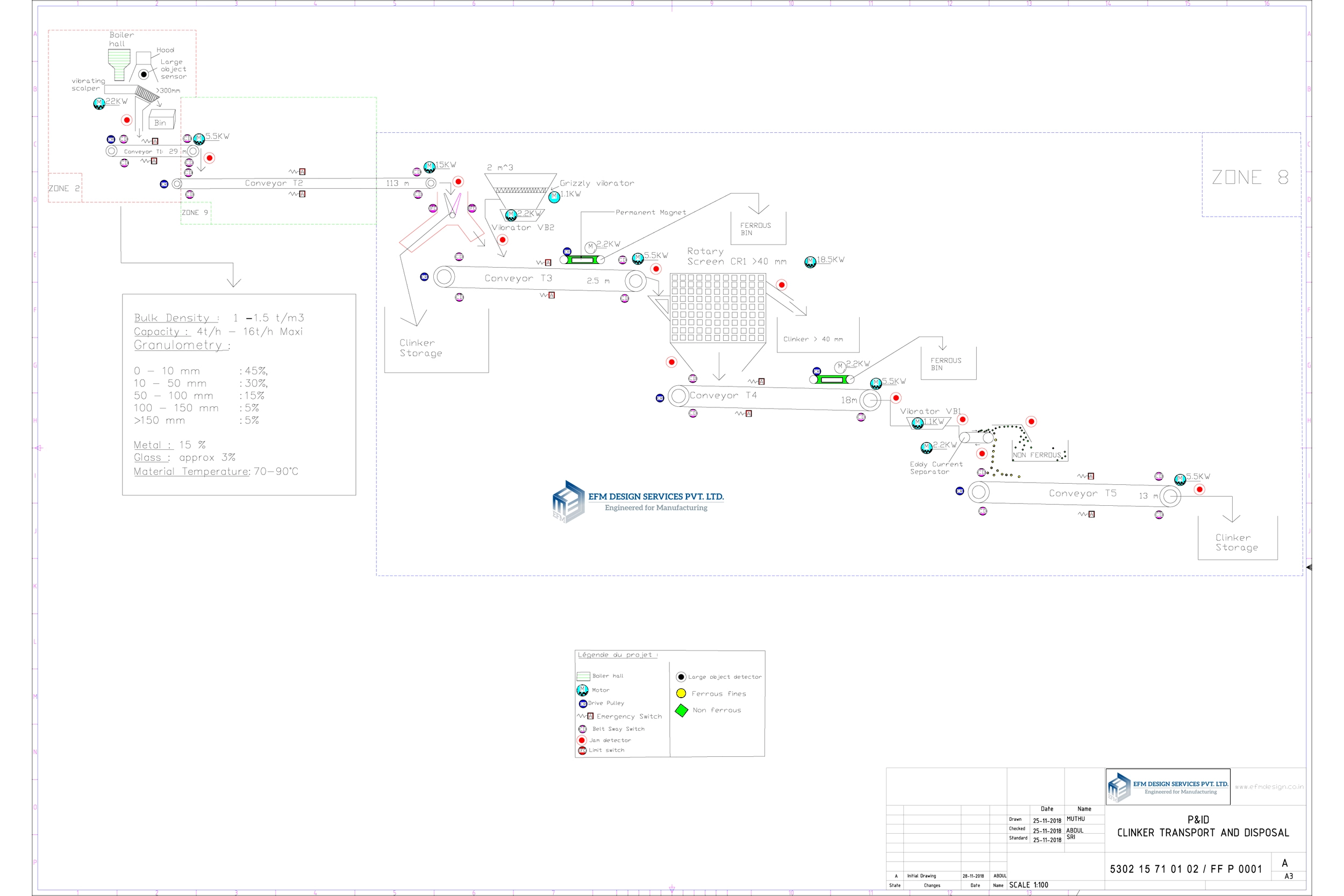Screen dimensions: 1344x896
Task: Select the 15KW motor on Conveyor T2
Action: tap(429, 167)
